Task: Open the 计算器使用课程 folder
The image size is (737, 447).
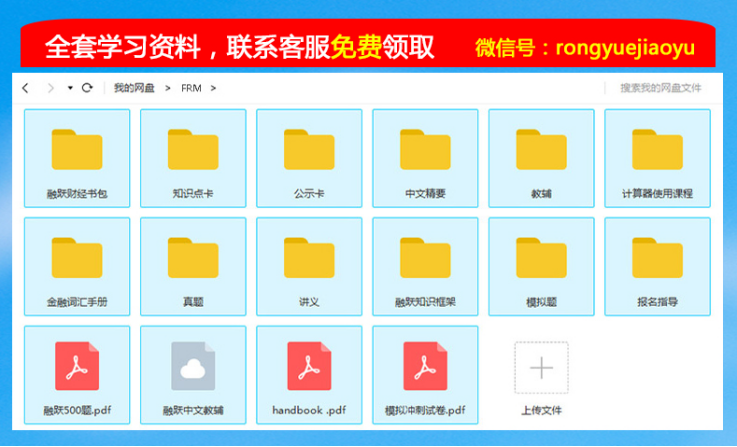Action: click(657, 157)
